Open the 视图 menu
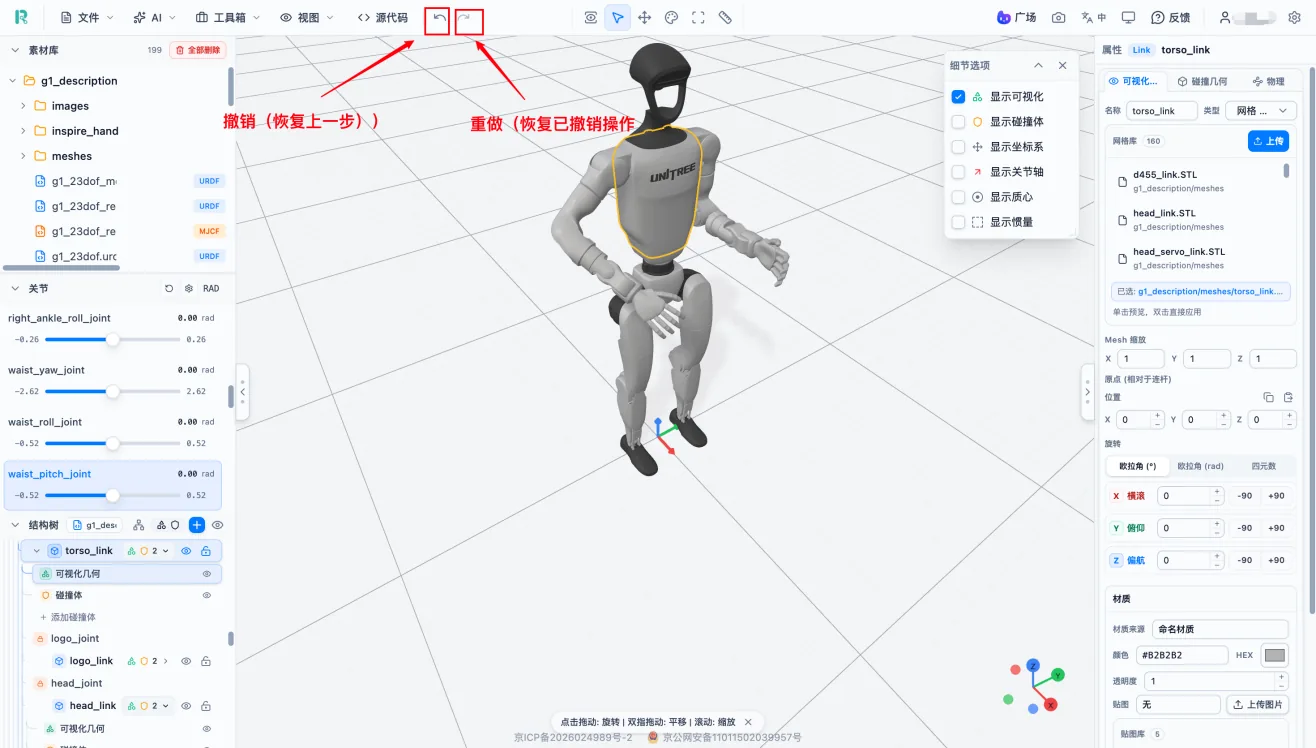 (x=309, y=18)
